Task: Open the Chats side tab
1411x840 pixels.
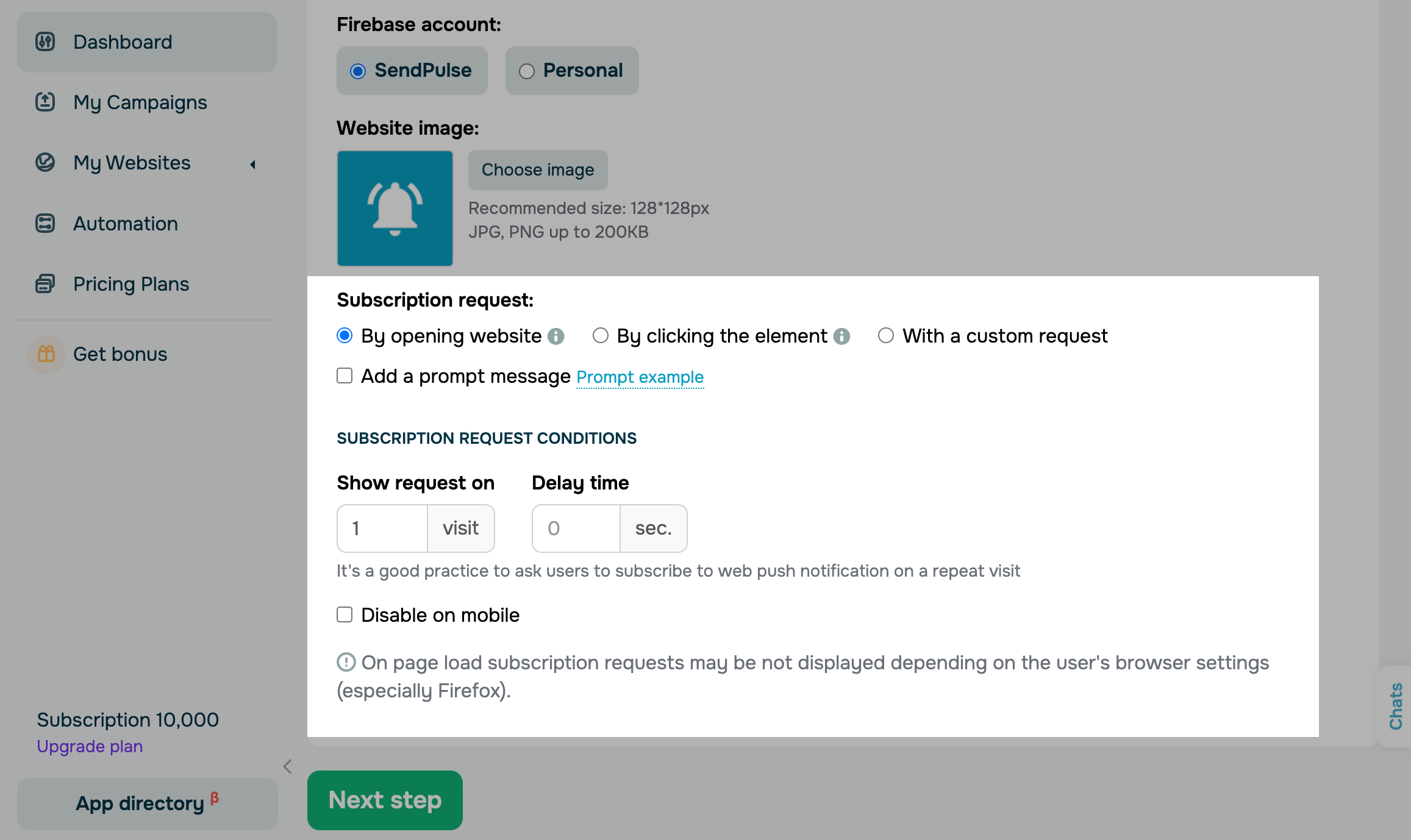Action: (x=1395, y=706)
